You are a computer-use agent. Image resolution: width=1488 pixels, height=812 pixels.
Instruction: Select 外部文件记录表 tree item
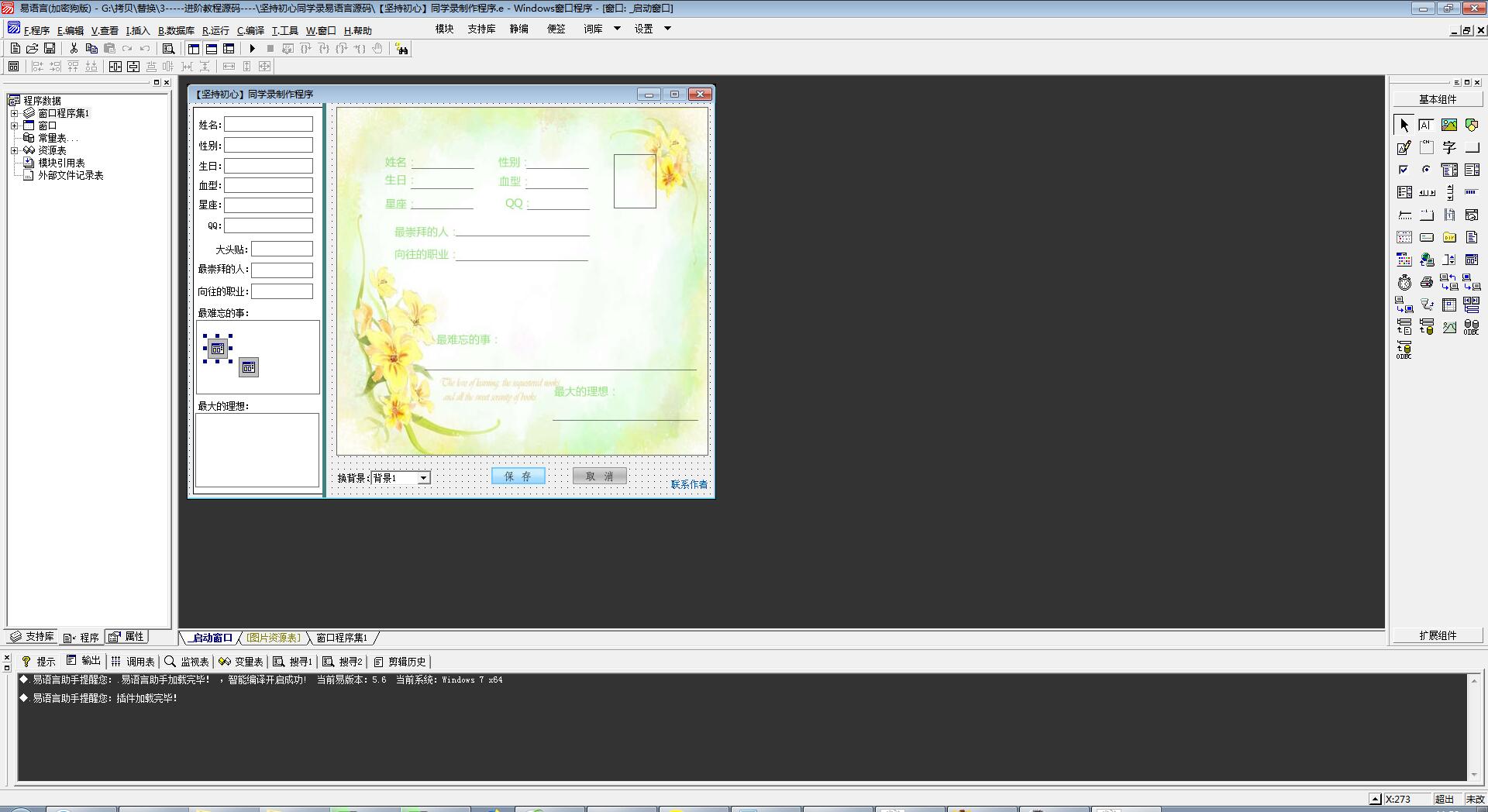(x=71, y=175)
